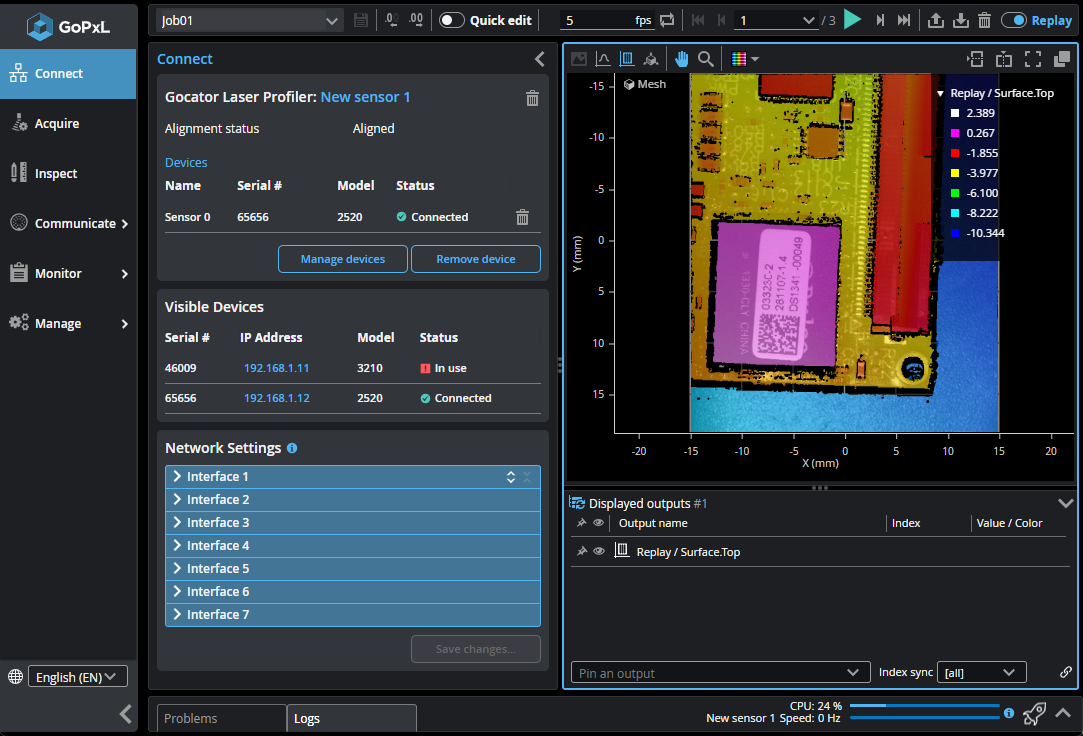Screen dimensions: 1083x736
Task: Switch viewer to profile view icon
Action: coord(603,59)
